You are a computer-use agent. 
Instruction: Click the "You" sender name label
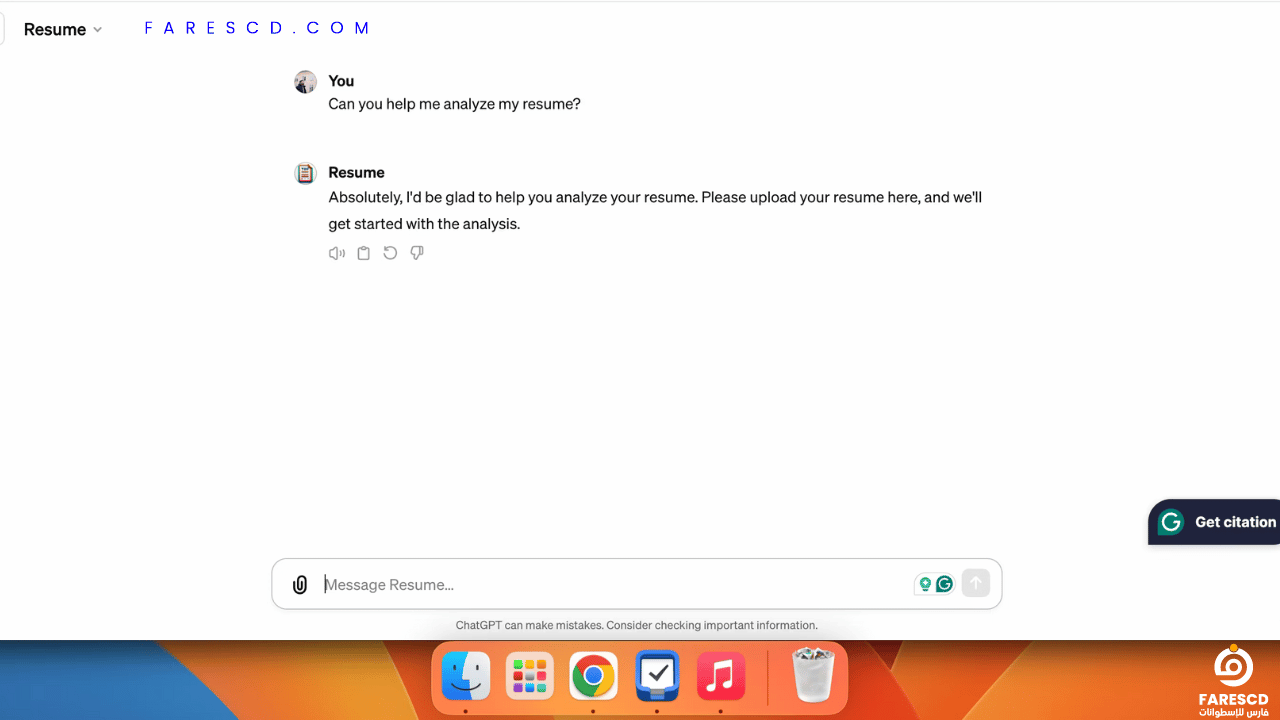[x=341, y=81]
